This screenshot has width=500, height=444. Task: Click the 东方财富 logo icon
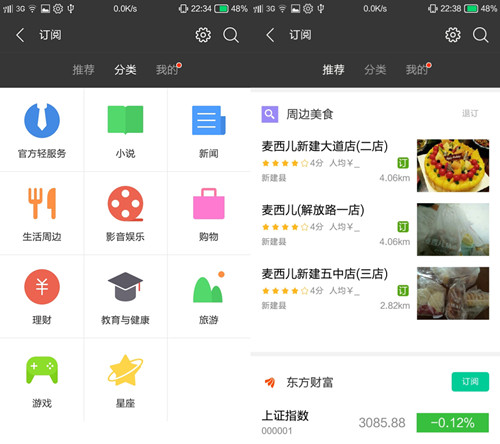(x=270, y=382)
